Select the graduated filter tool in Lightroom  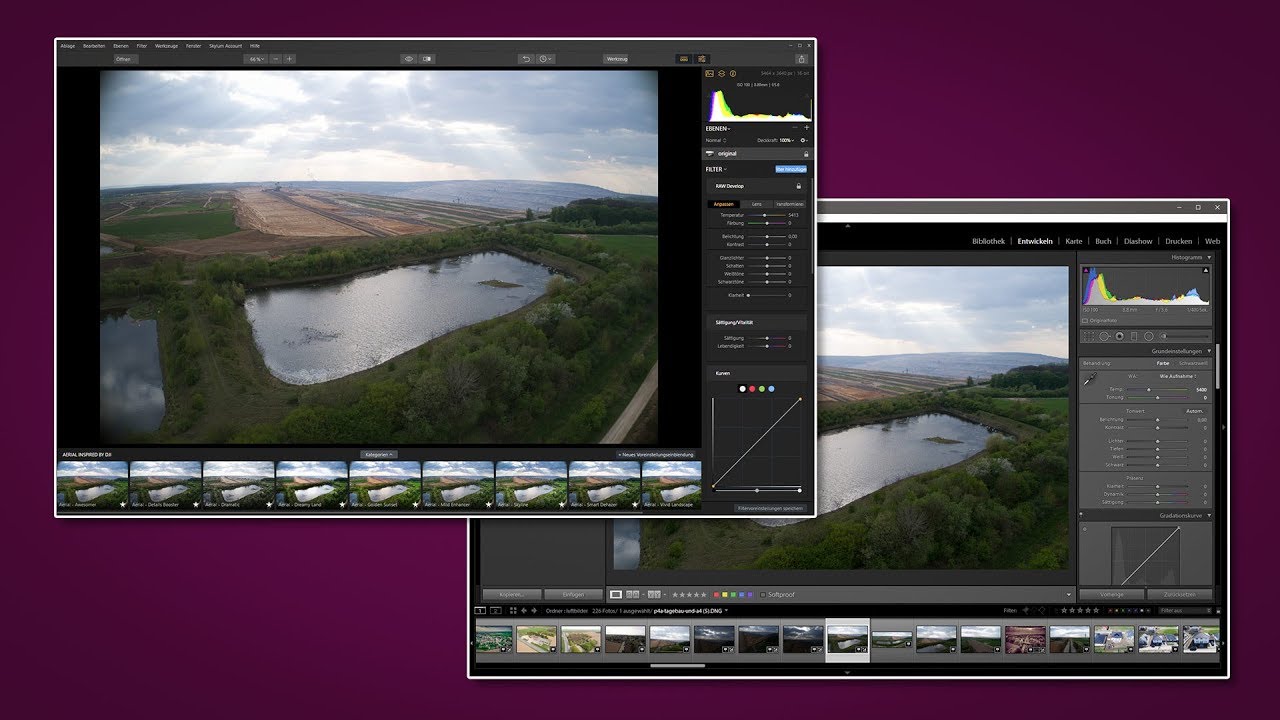(1134, 336)
